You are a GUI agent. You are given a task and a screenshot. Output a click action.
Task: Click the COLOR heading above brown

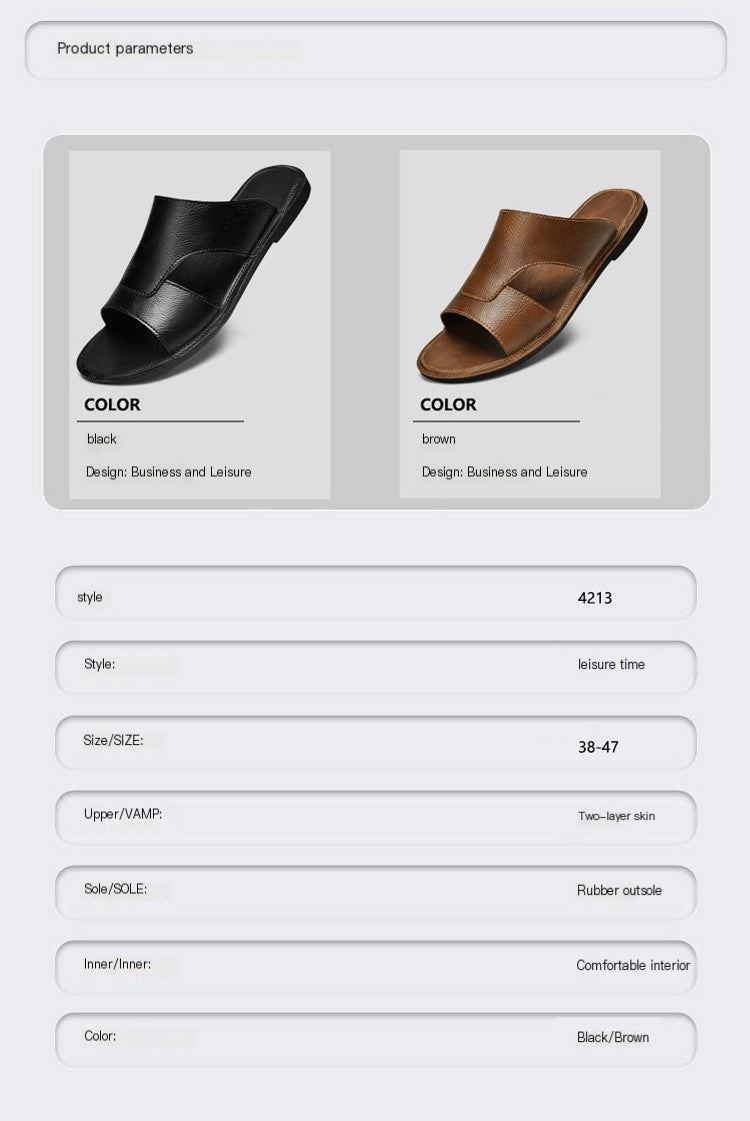[448, 405]
